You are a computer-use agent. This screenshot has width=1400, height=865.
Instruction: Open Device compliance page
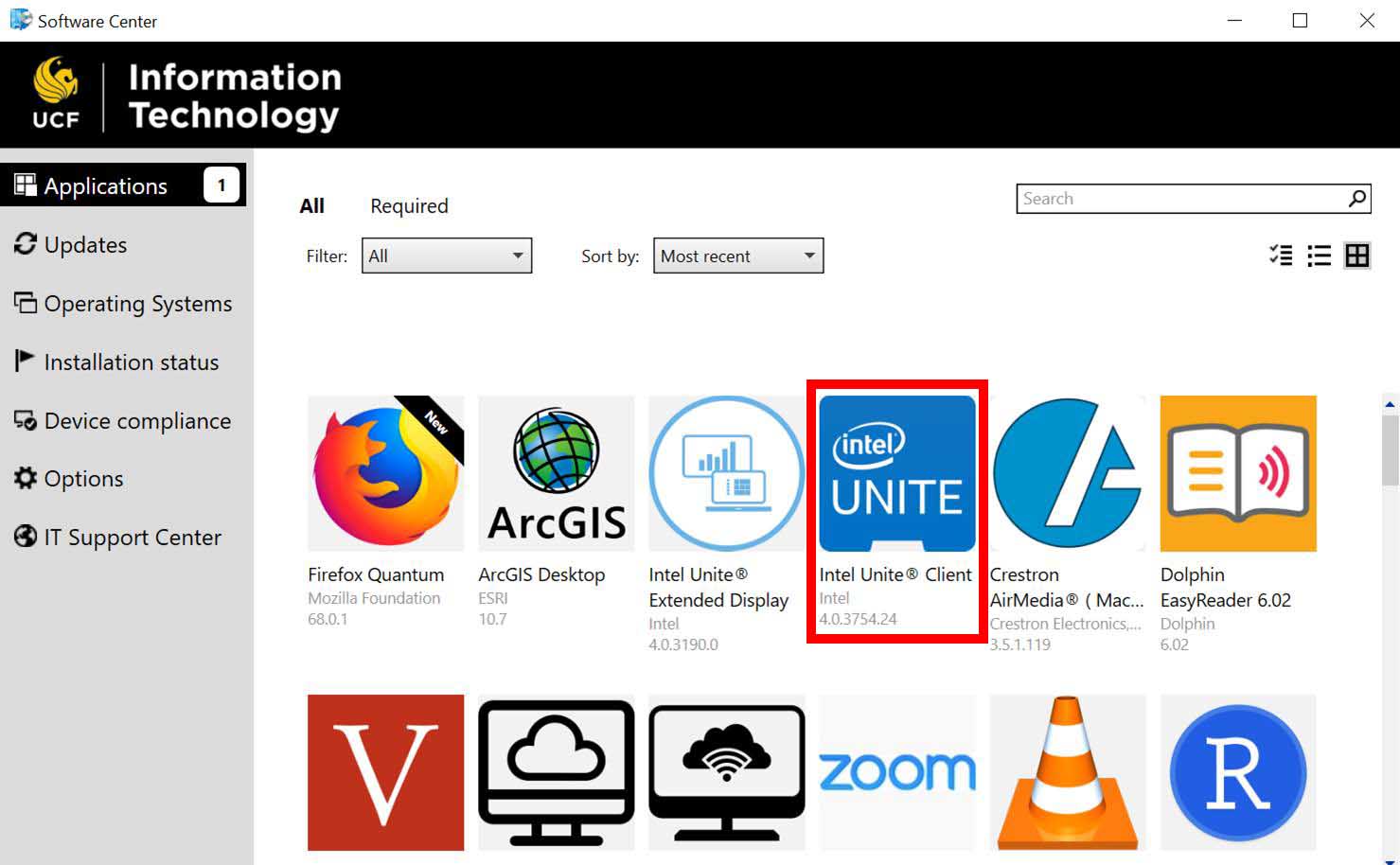pos(123,420)
